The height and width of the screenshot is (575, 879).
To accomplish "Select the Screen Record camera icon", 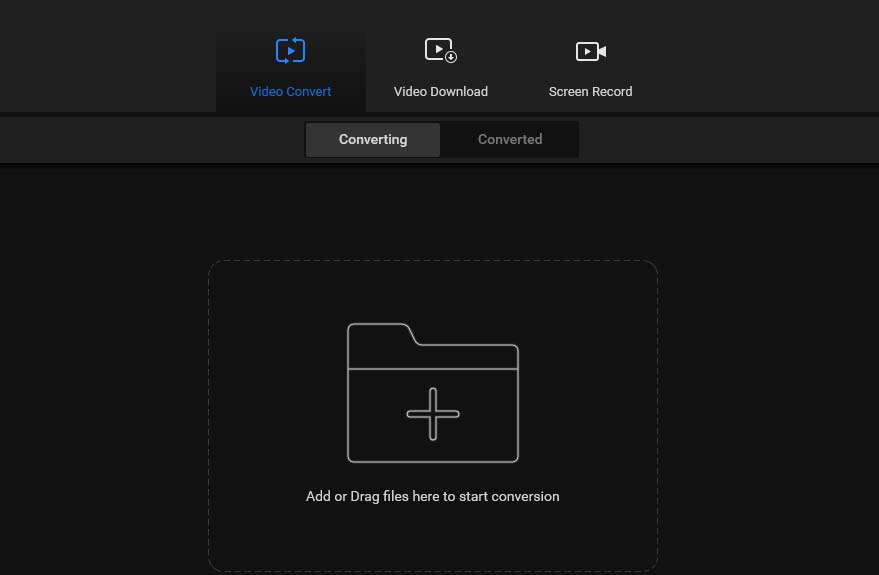I will click(590, 51).
